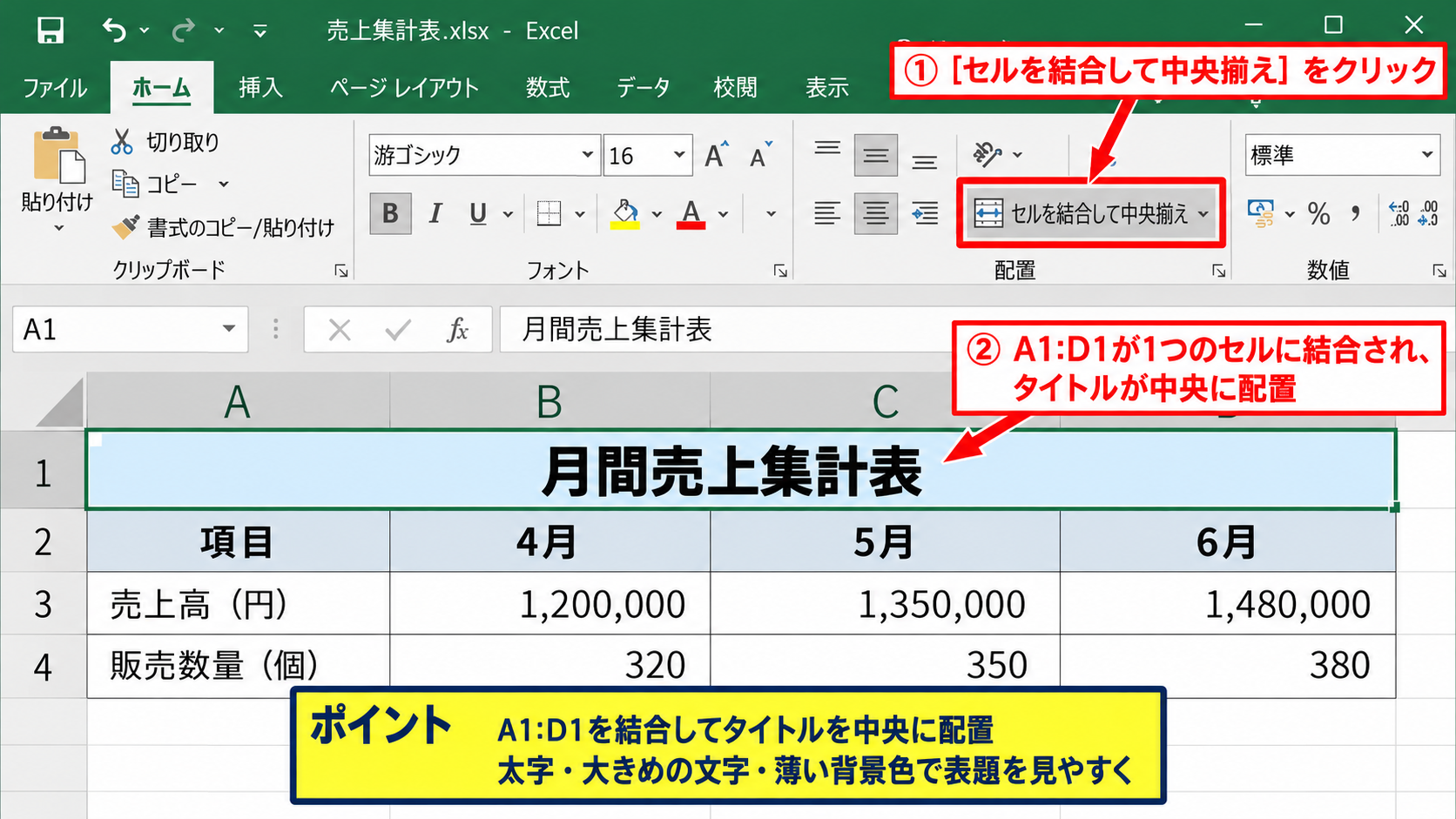Click the decrease font size icon
1456x819 pixels.
click(x=760, y=155)
